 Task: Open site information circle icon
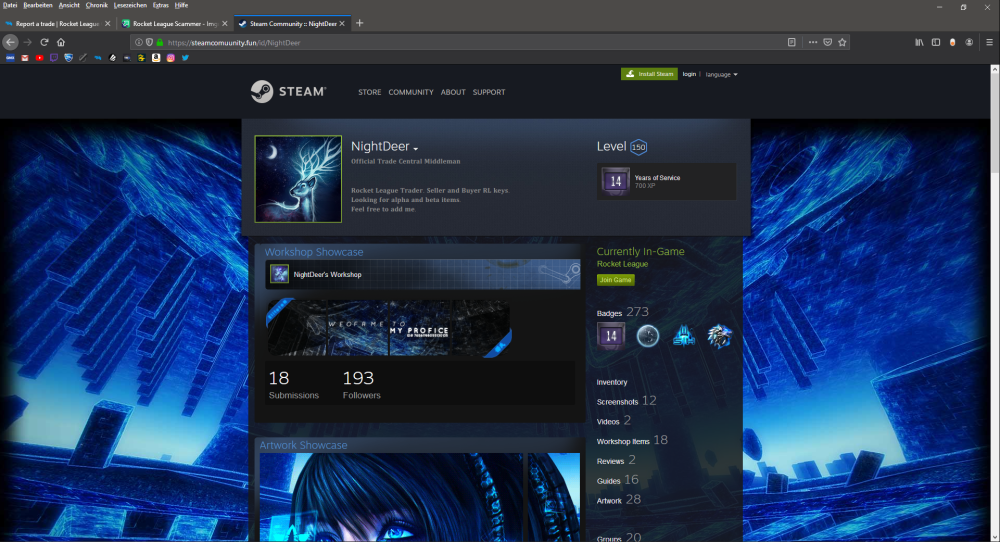click(x=138, y=43)
